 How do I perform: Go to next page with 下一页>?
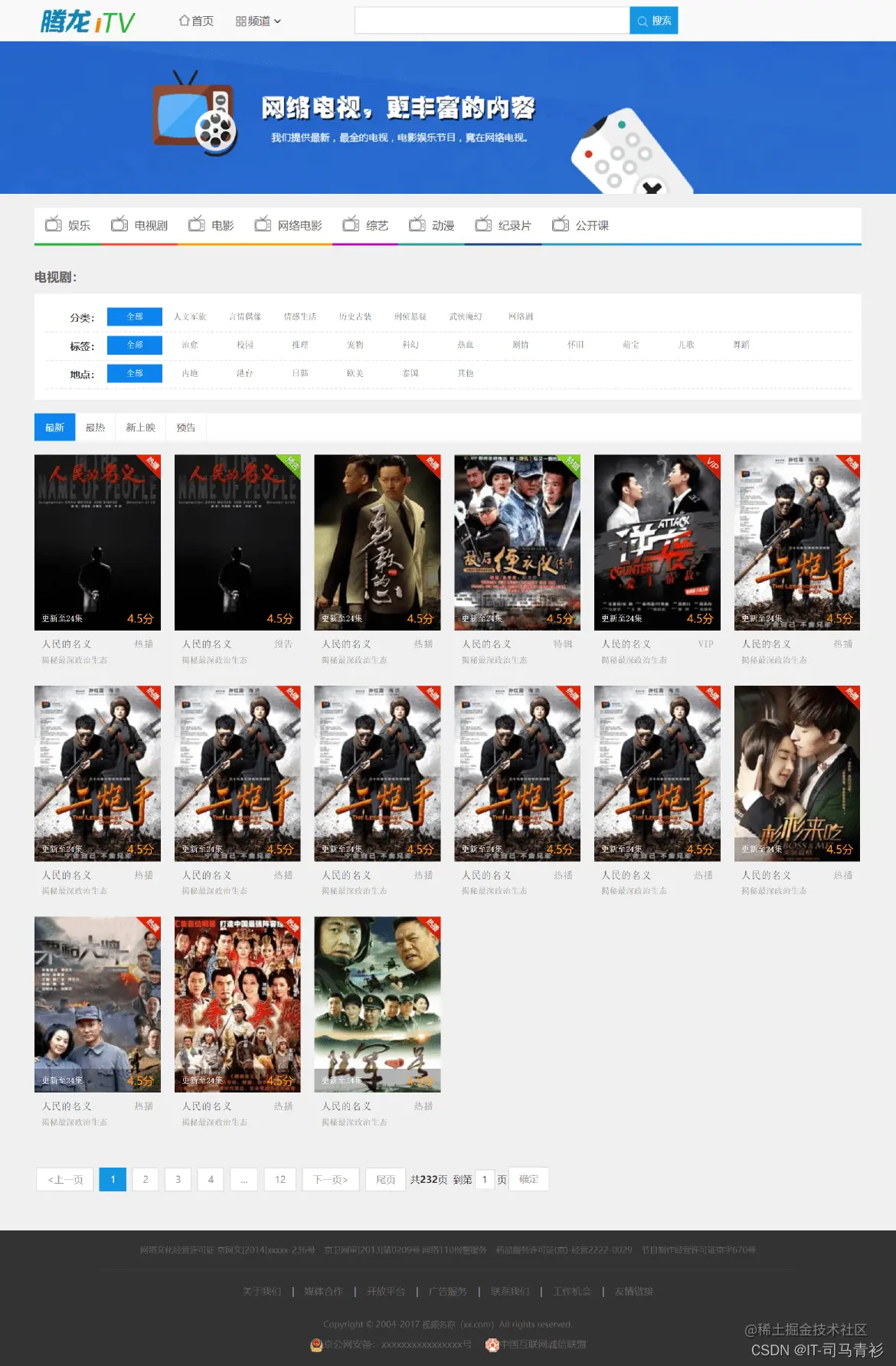click(331, 1179)
